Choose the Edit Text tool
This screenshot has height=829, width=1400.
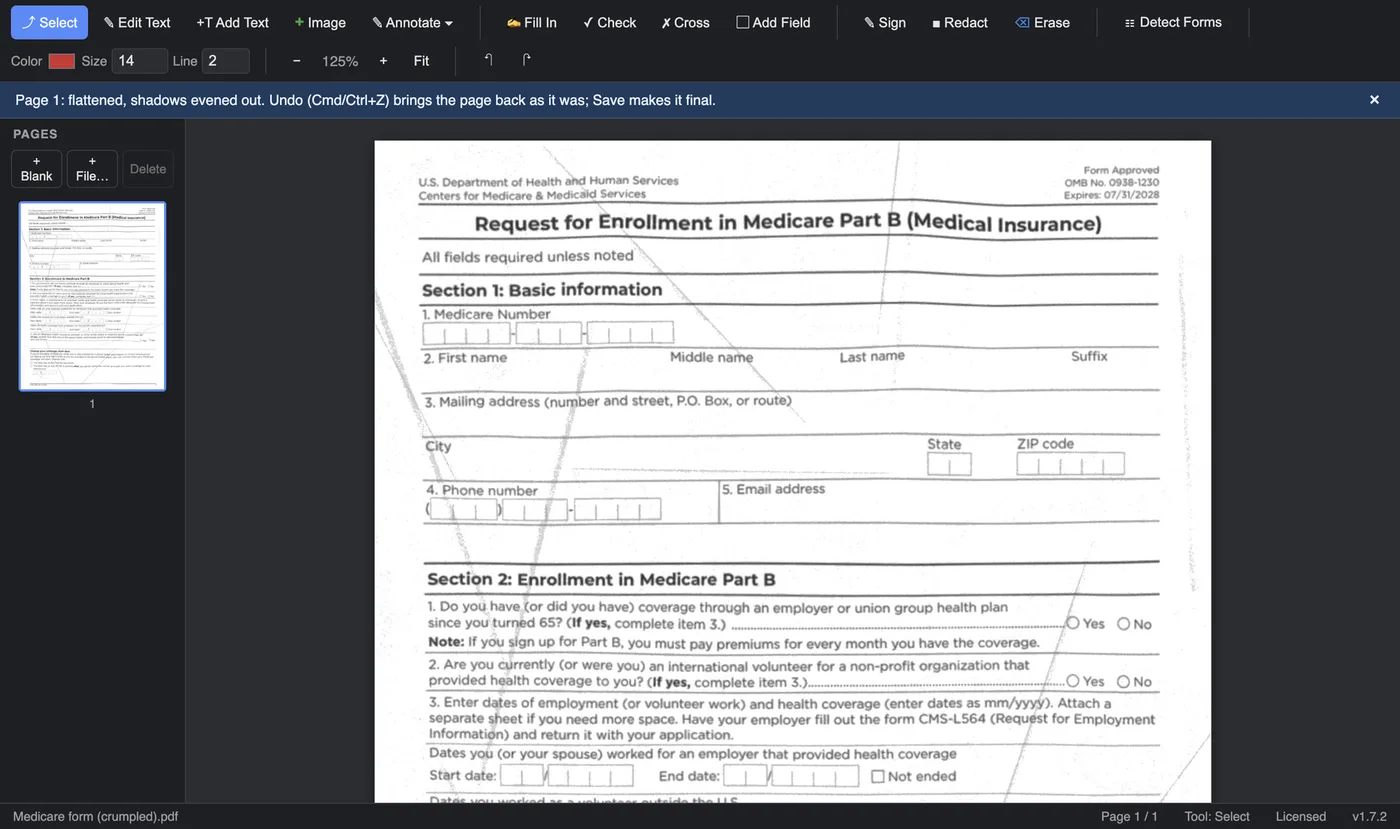[137, 22]
